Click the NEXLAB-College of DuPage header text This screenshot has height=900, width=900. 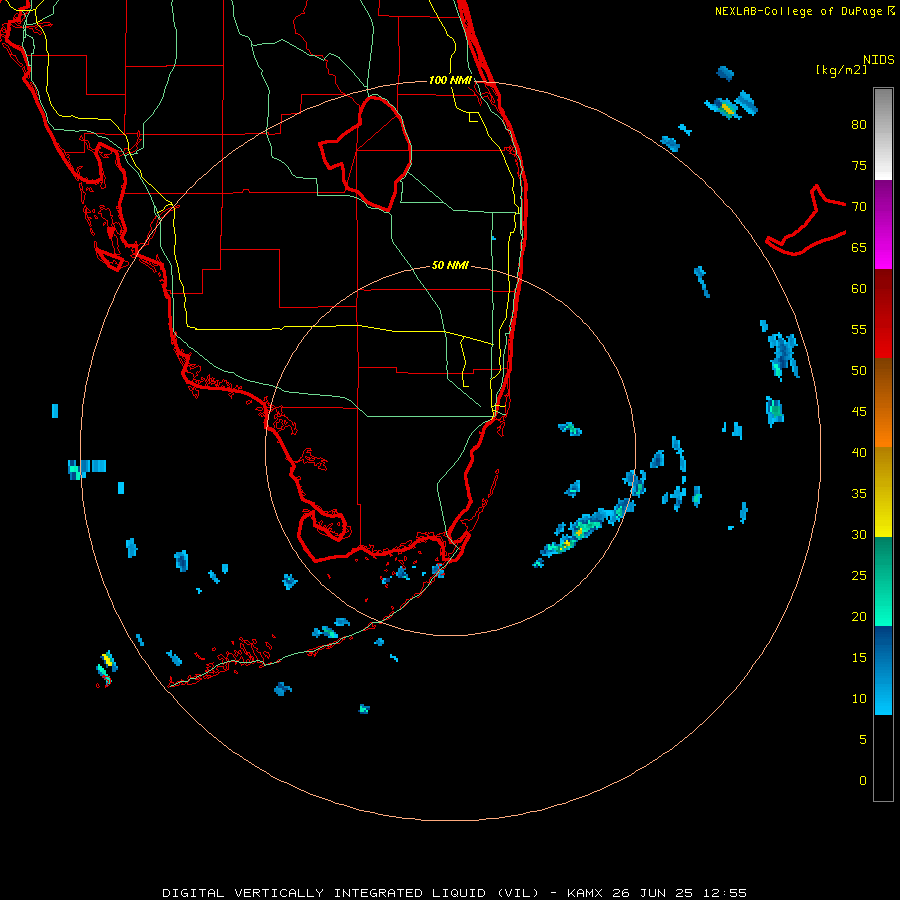(x=804, y=11)
